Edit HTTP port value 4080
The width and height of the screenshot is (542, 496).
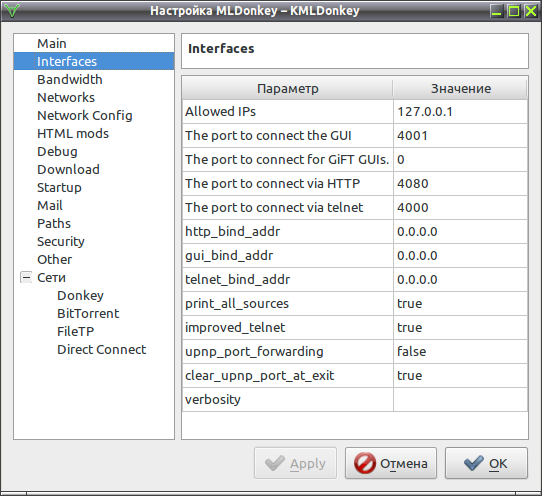[x=460, y=184]
